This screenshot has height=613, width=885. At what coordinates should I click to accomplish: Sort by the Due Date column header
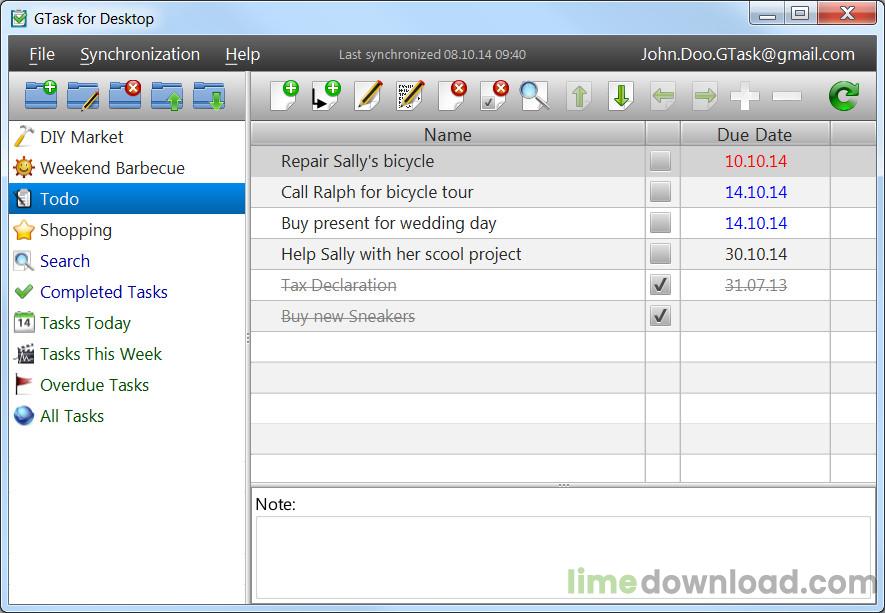pos(755,134)
